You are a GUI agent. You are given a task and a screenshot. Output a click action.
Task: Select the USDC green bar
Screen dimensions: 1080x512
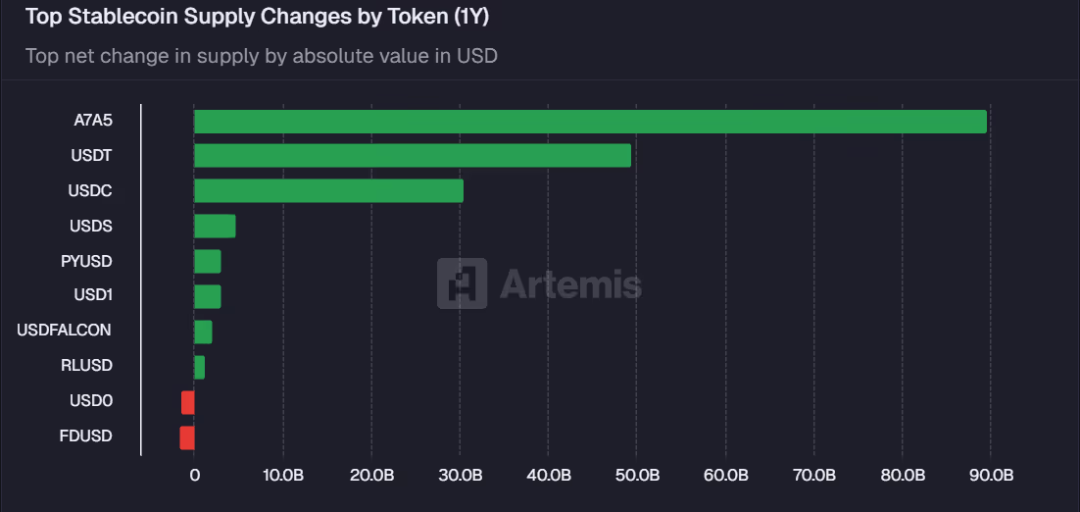(x=328, y=191)
